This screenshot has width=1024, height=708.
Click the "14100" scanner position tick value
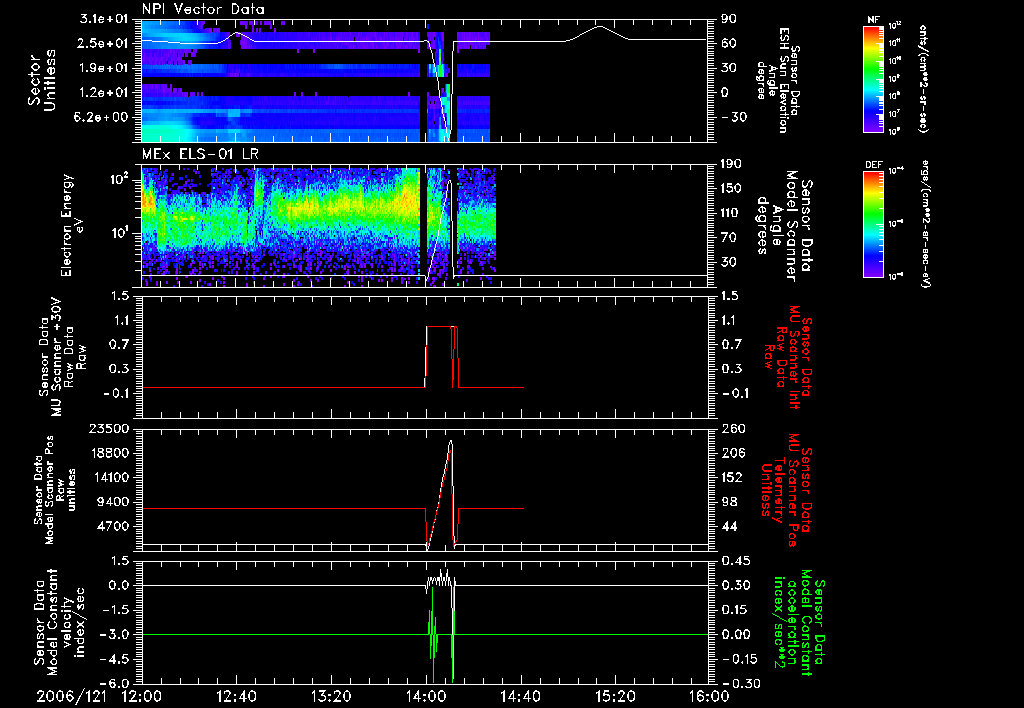coord(109,477)
